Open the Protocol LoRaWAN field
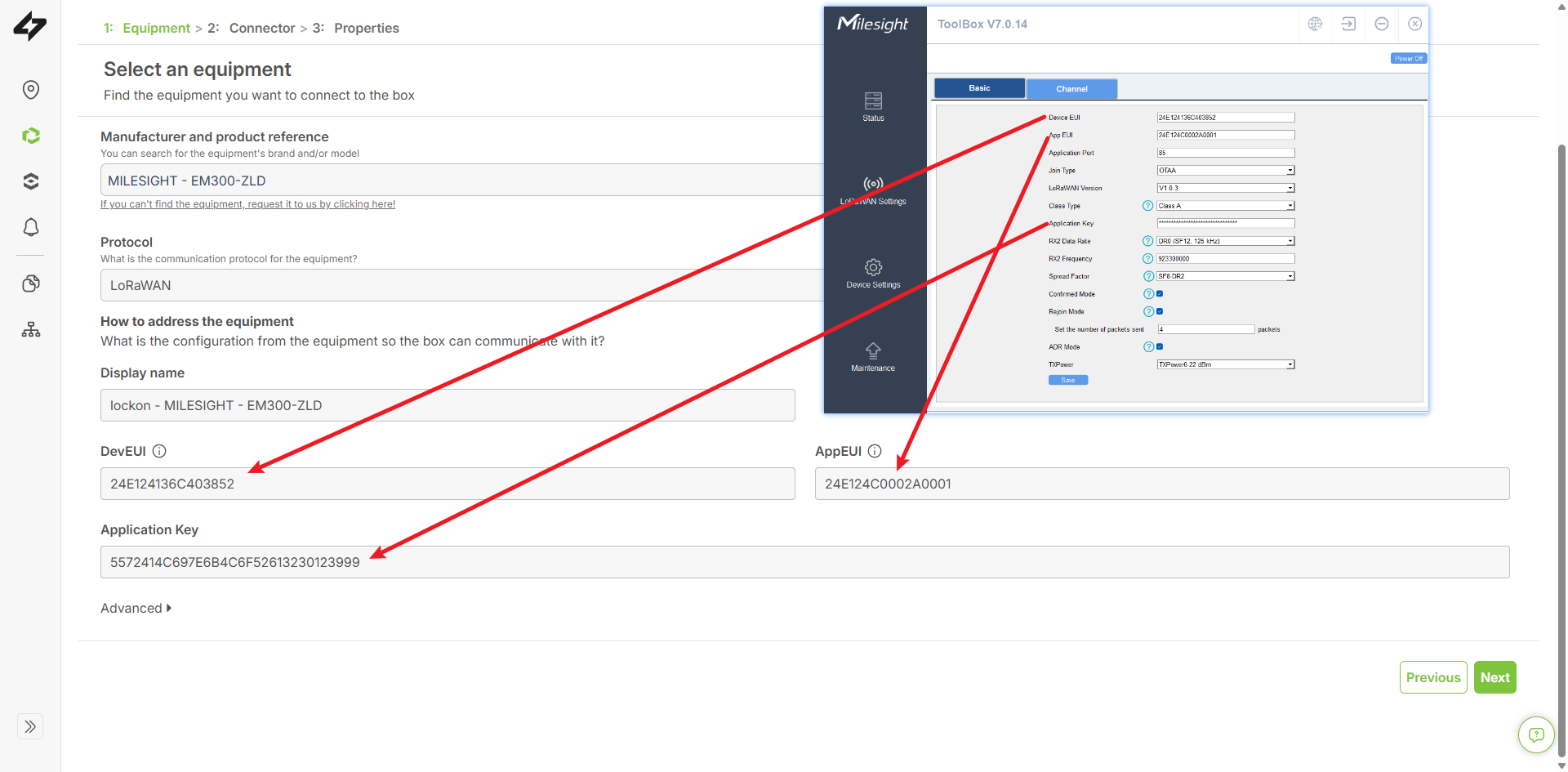The width and height of the screenshot is (1568, 772). click(462, 285)
